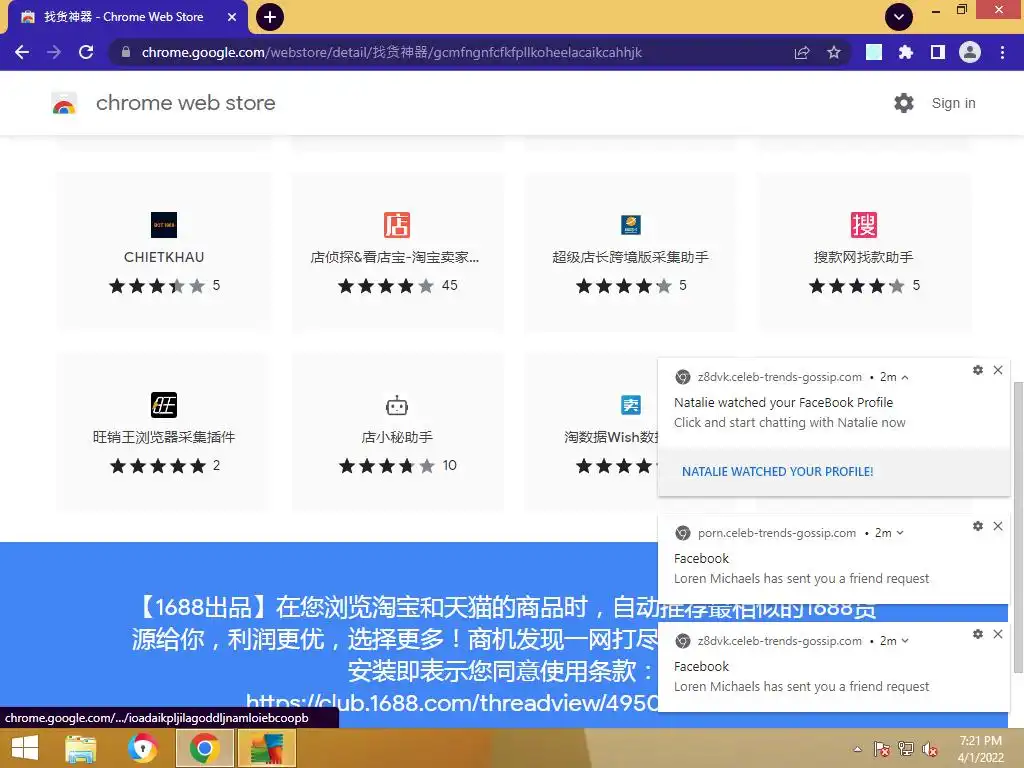This screenshot has height=768, width=1024.
Task: Click the 旺销王浏览器采集插件 title
Action: coord(164,437)
